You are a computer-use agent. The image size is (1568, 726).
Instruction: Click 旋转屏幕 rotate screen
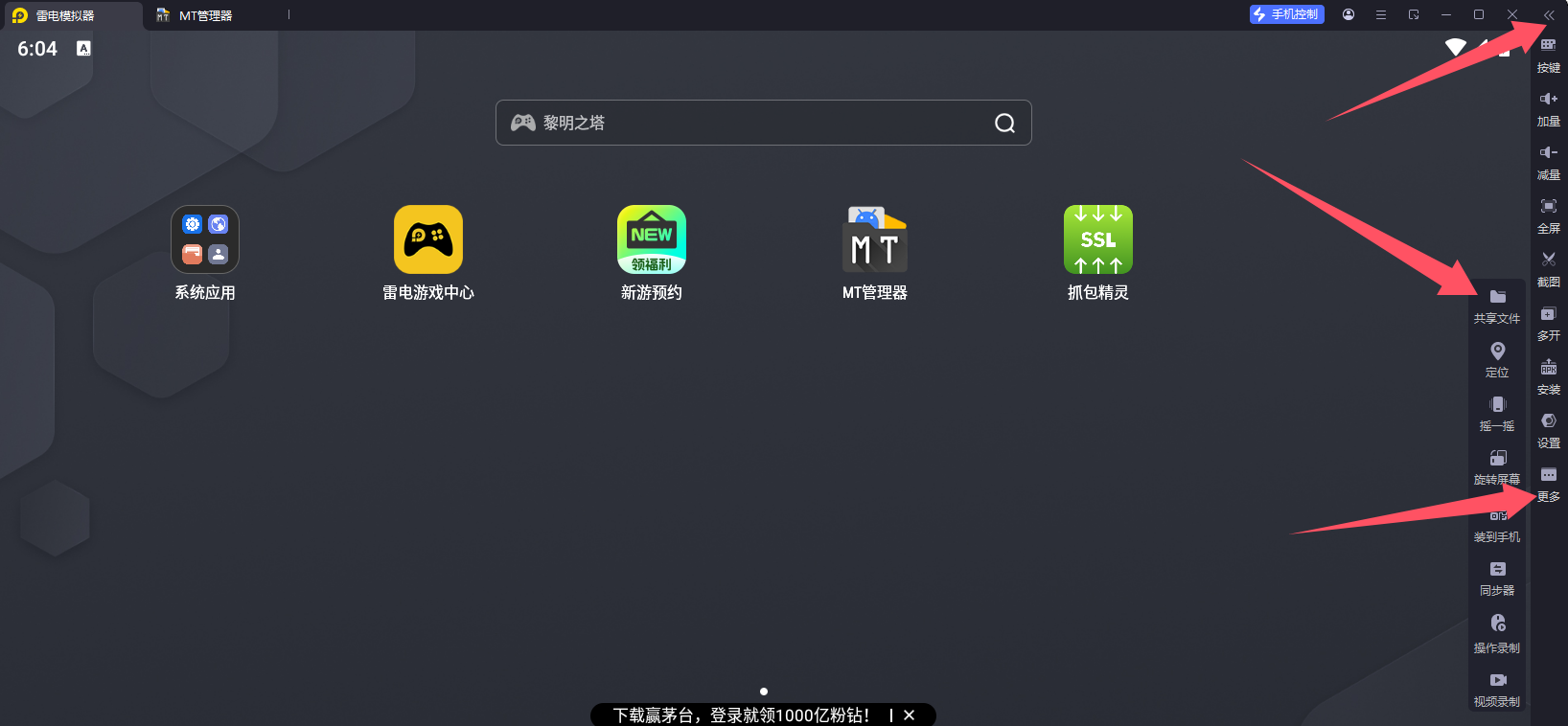[x=1497, y=467]
